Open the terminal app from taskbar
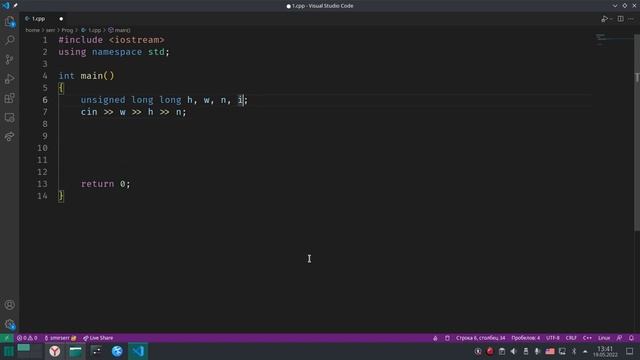640x360 pixels. (x=97, y=351)
